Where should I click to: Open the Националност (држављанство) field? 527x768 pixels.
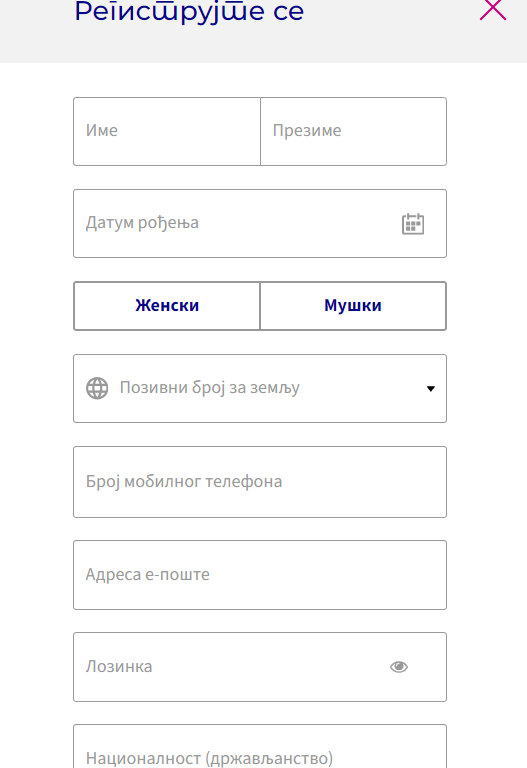[260, 746]
